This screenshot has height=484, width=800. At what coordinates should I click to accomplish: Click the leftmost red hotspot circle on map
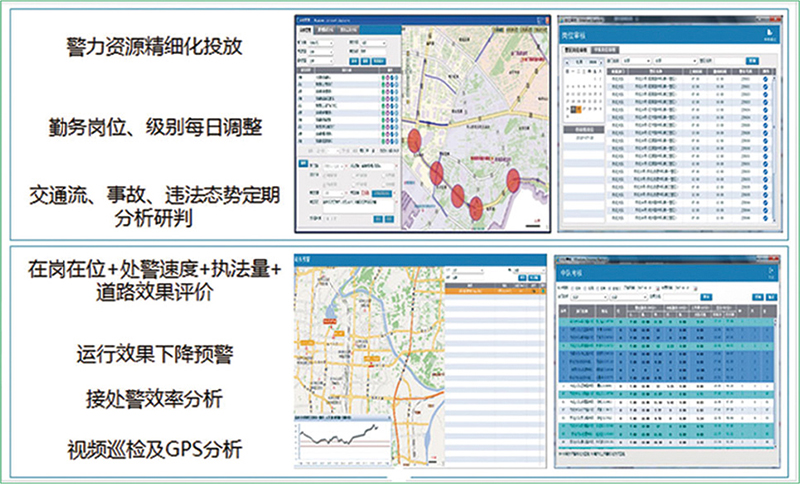pyautogui.click(x=414, y=142)
